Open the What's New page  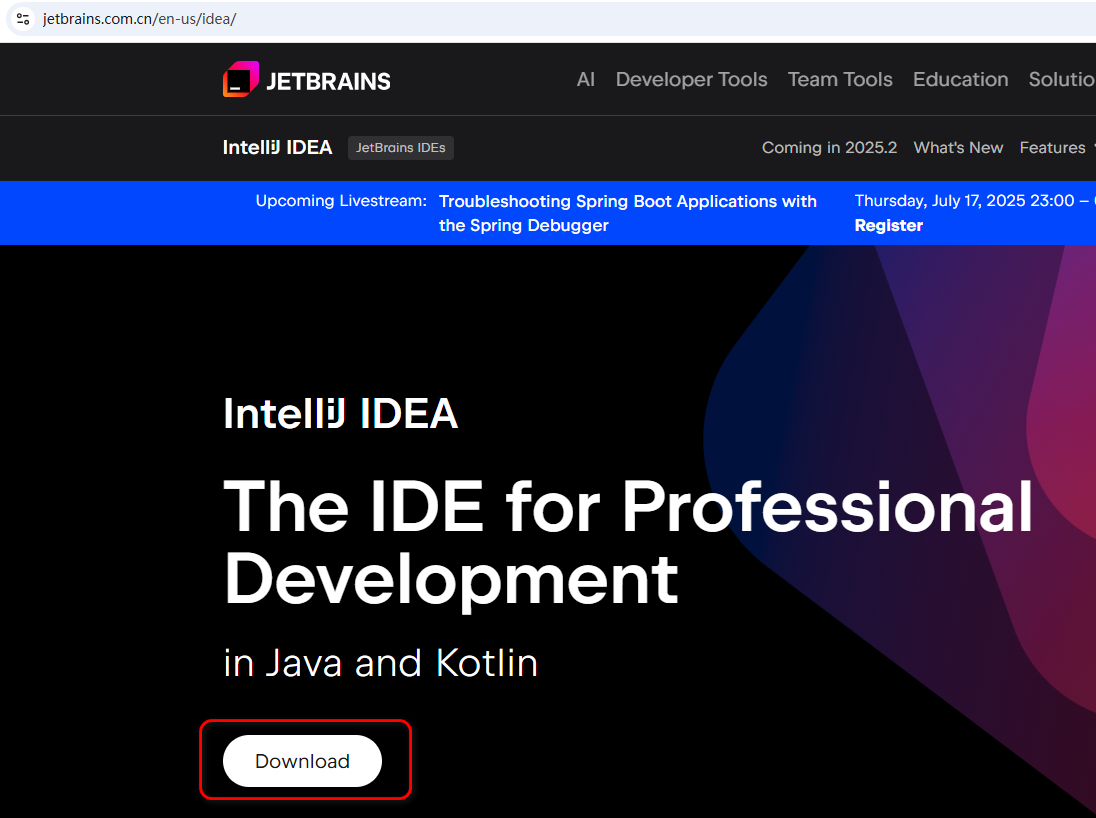[957, 147]
